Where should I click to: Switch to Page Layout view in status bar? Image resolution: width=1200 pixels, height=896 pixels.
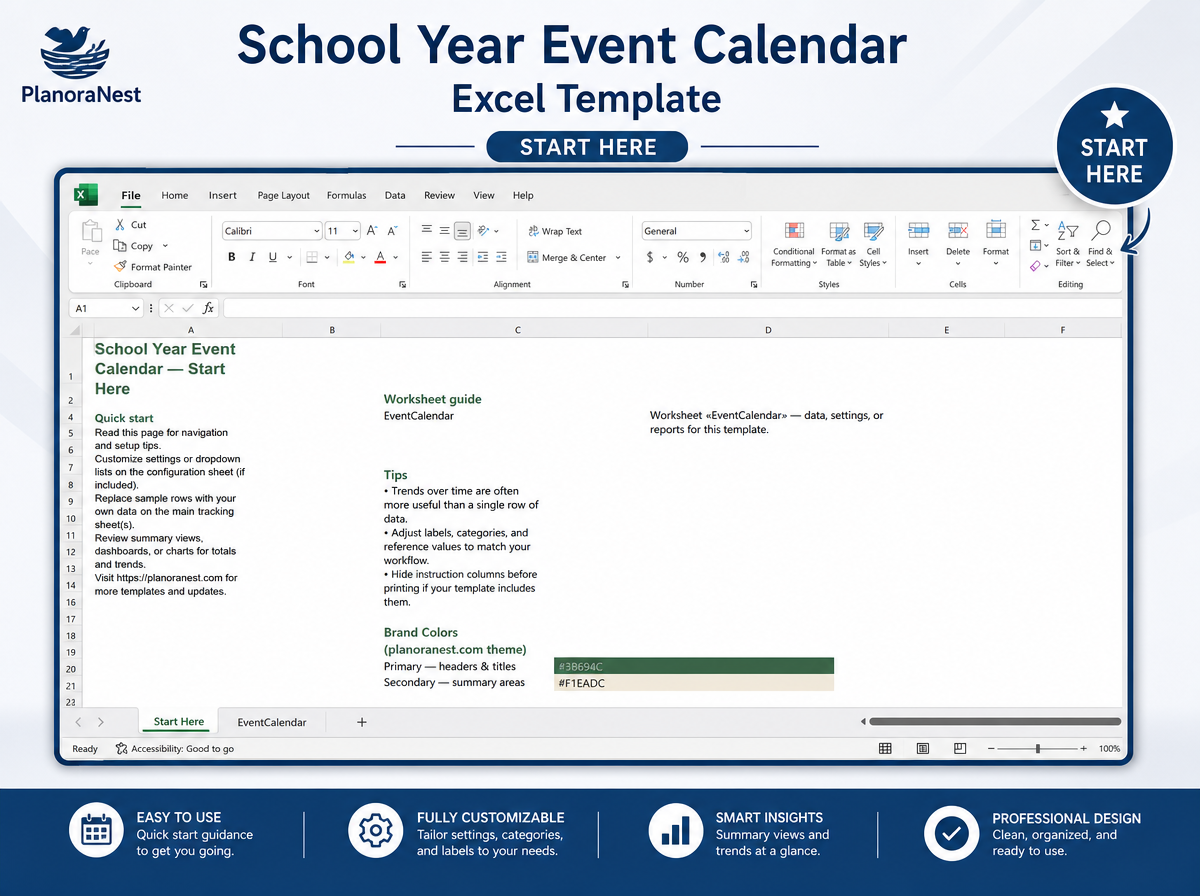click(x=922, y=748)
